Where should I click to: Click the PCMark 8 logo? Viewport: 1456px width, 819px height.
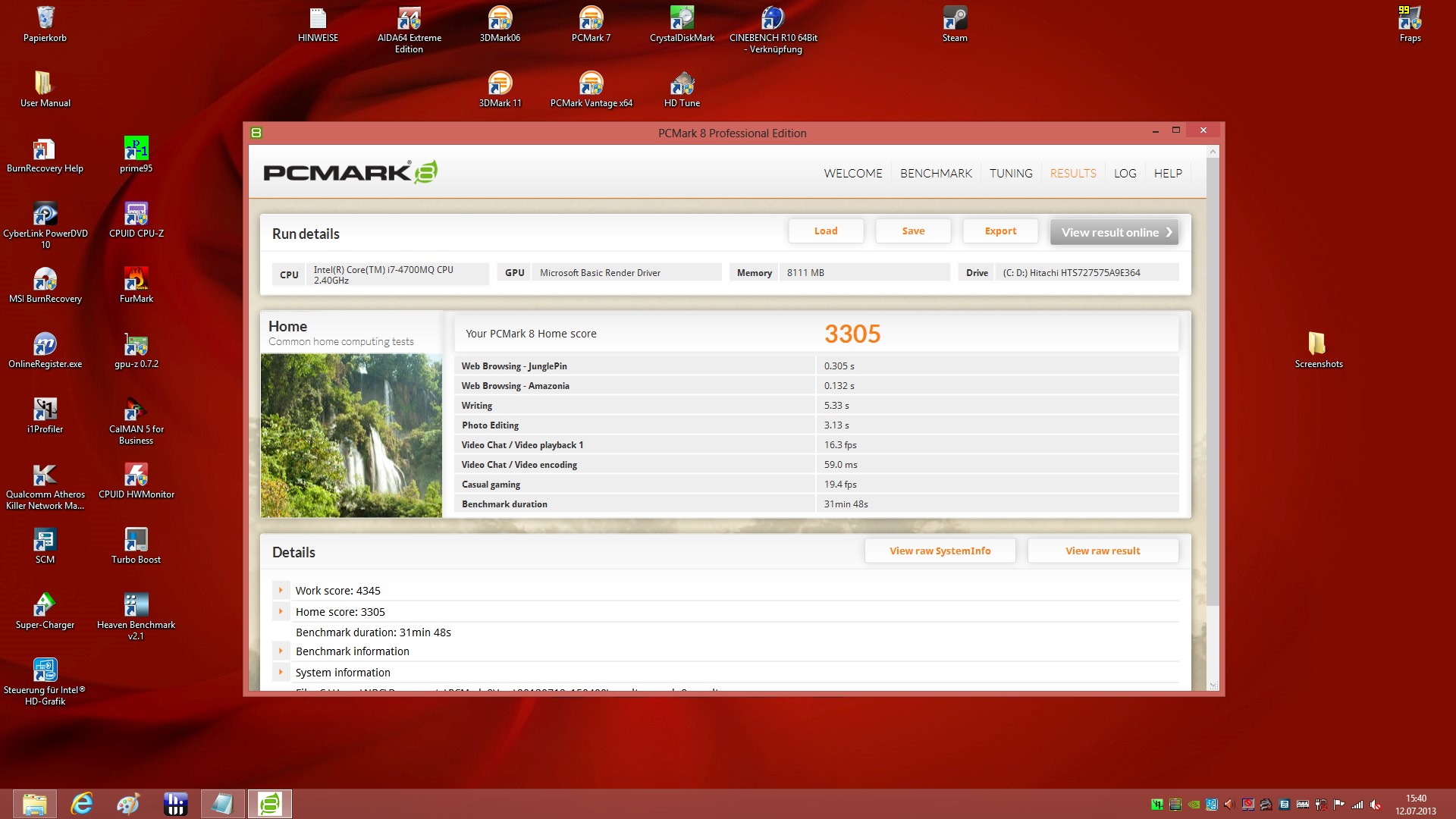click(350, 172)
